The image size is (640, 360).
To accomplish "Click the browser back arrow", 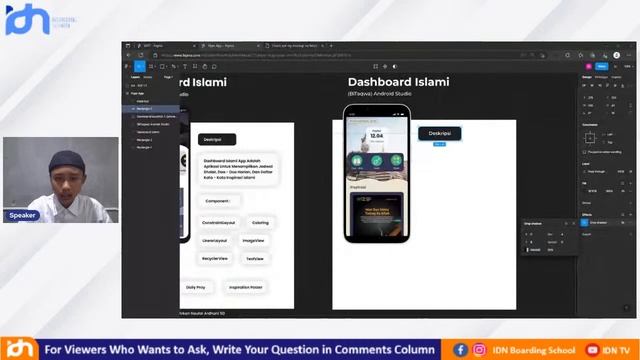I will point(129,55).
